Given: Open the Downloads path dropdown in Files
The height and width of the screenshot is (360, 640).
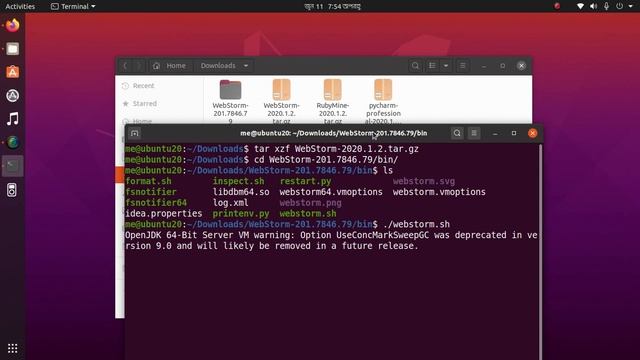Looking at the screenshot, I should pyautogui.click(x=246, y=66).
